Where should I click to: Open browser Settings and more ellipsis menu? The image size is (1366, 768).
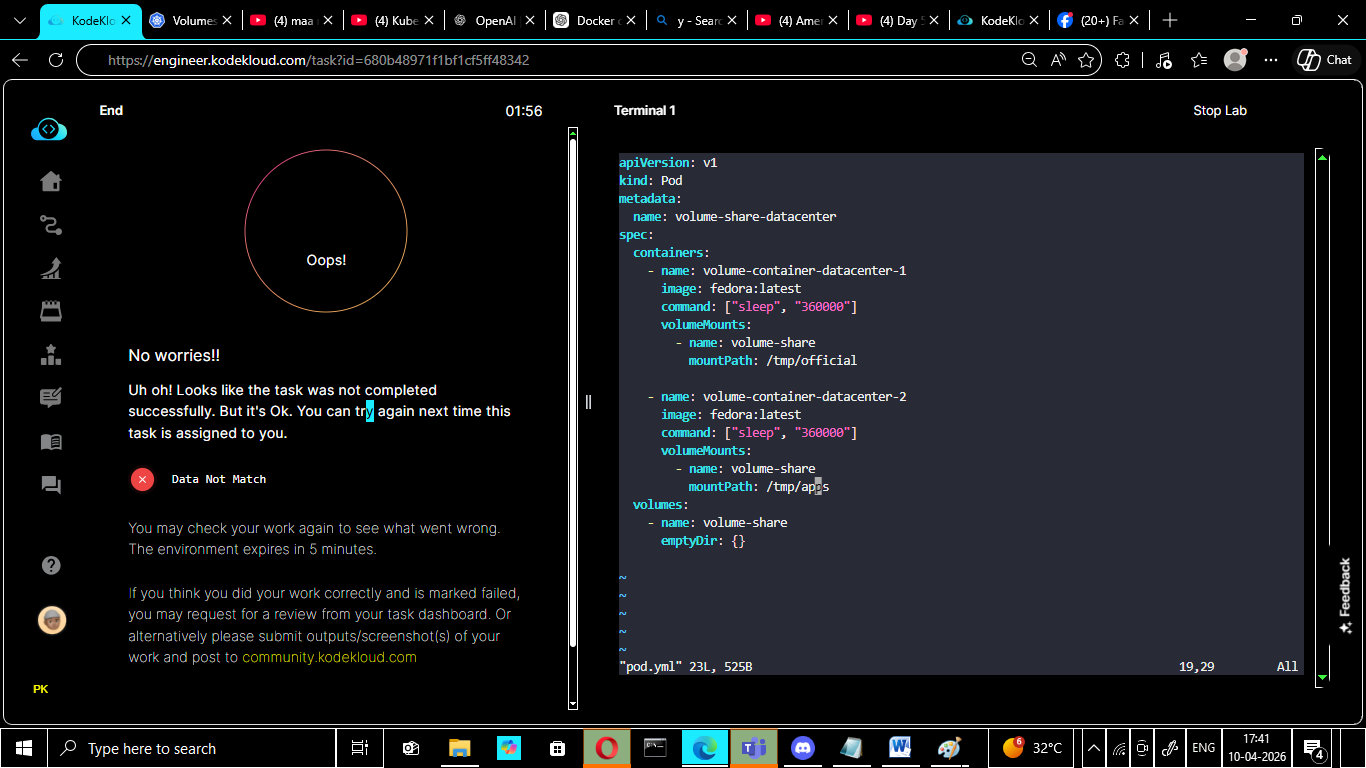point(1271,60)
